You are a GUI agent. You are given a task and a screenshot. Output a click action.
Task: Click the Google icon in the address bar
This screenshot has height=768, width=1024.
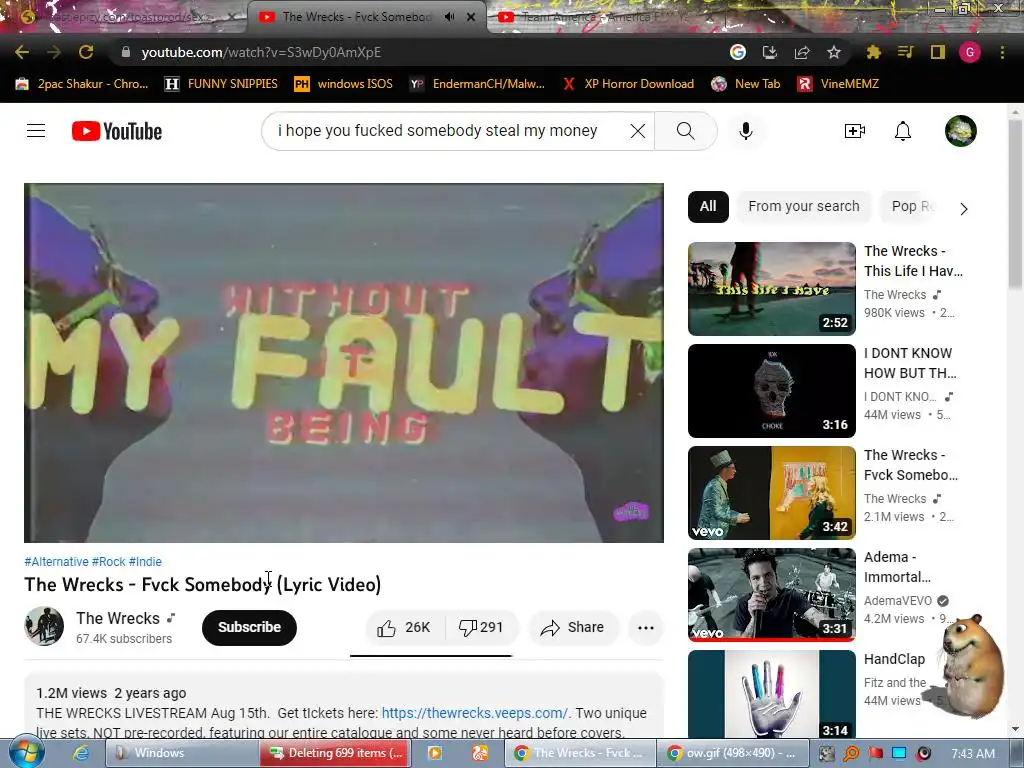[738, 52]
